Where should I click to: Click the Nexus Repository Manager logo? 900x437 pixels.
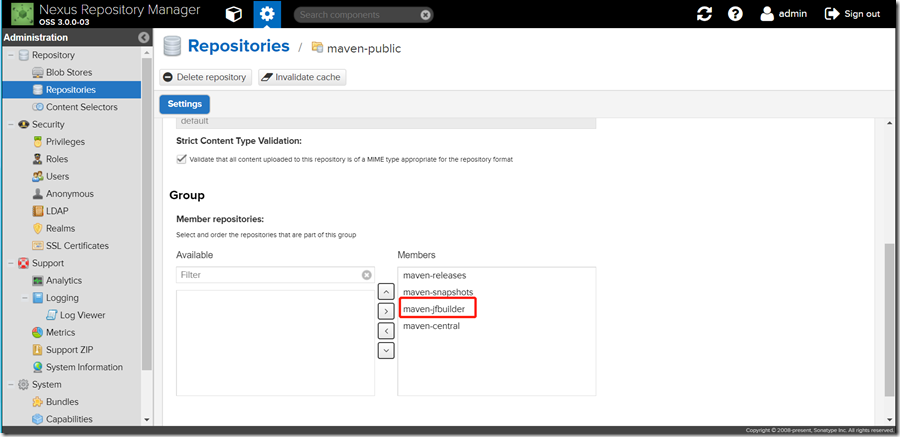point(22,14)
